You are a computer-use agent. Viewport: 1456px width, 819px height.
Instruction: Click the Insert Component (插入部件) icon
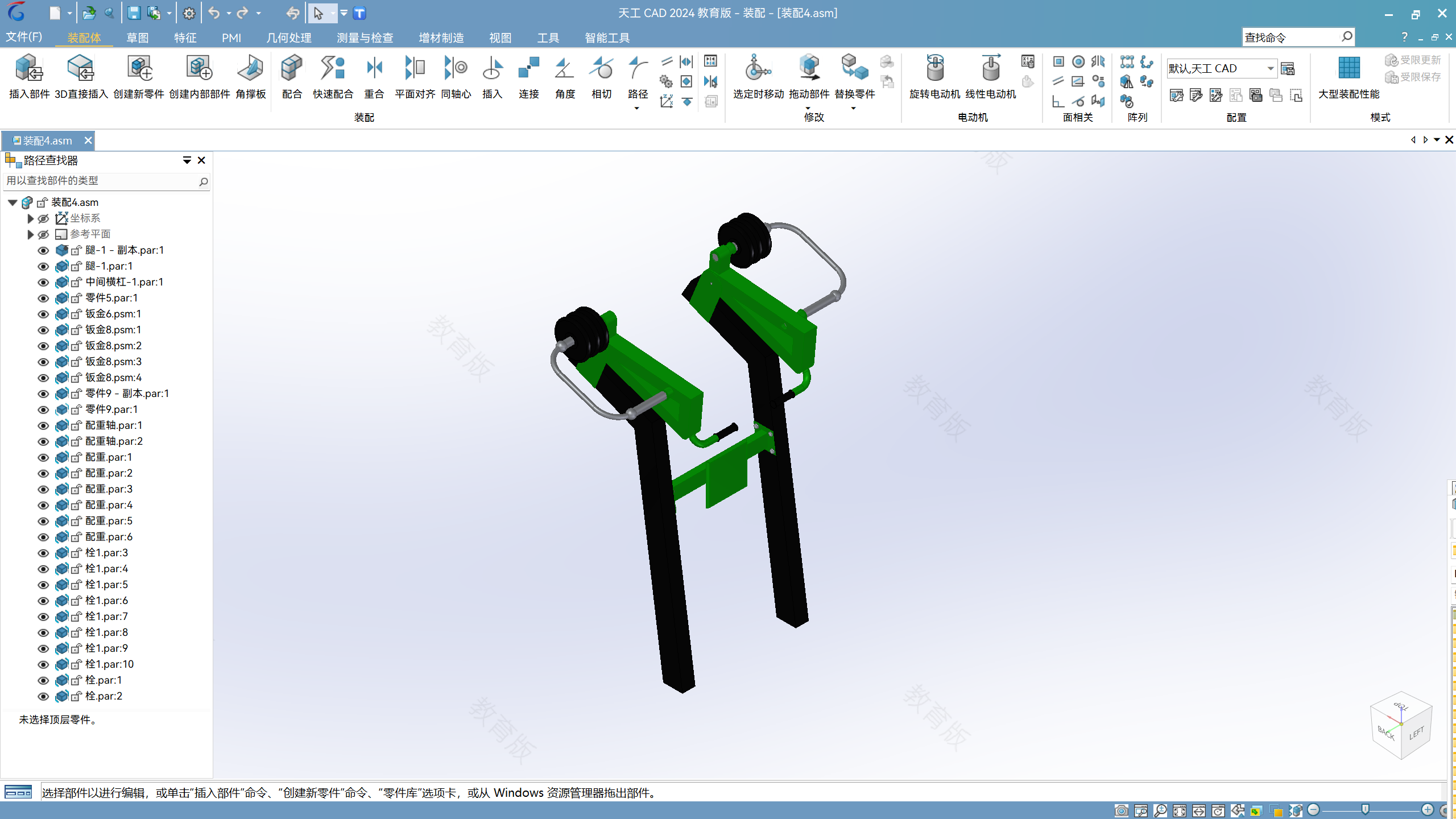(29, 77)
